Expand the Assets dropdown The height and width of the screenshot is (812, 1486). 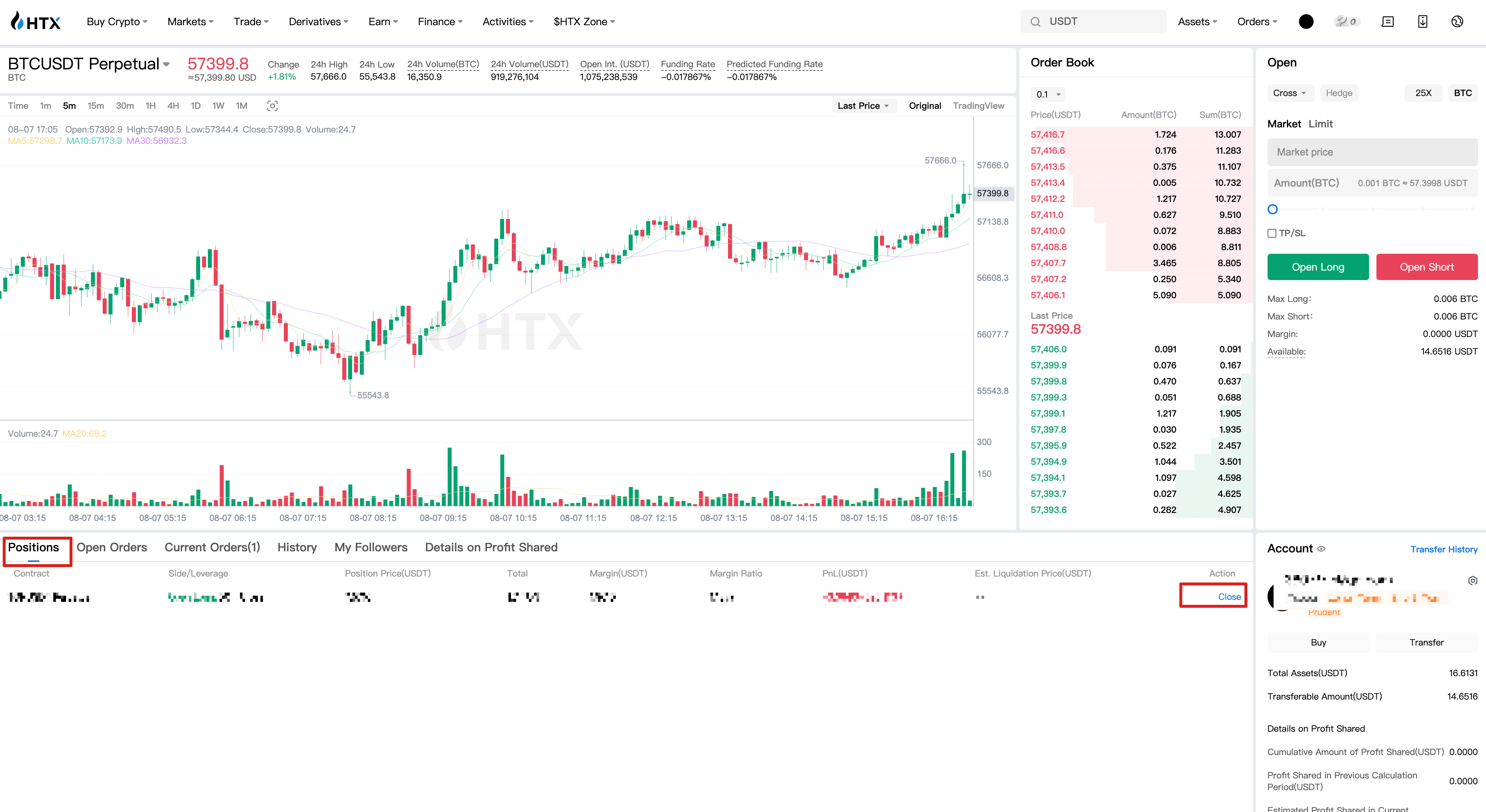[x=1197, y=21]
